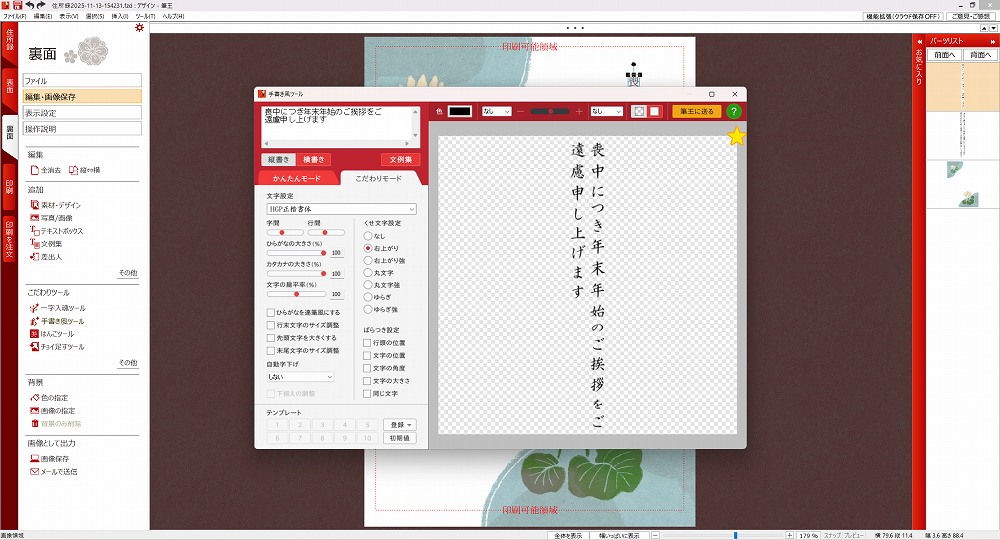Click the green help question-mark icon
This screenshot has height=540, width=1000.
(x=734, y=112)
